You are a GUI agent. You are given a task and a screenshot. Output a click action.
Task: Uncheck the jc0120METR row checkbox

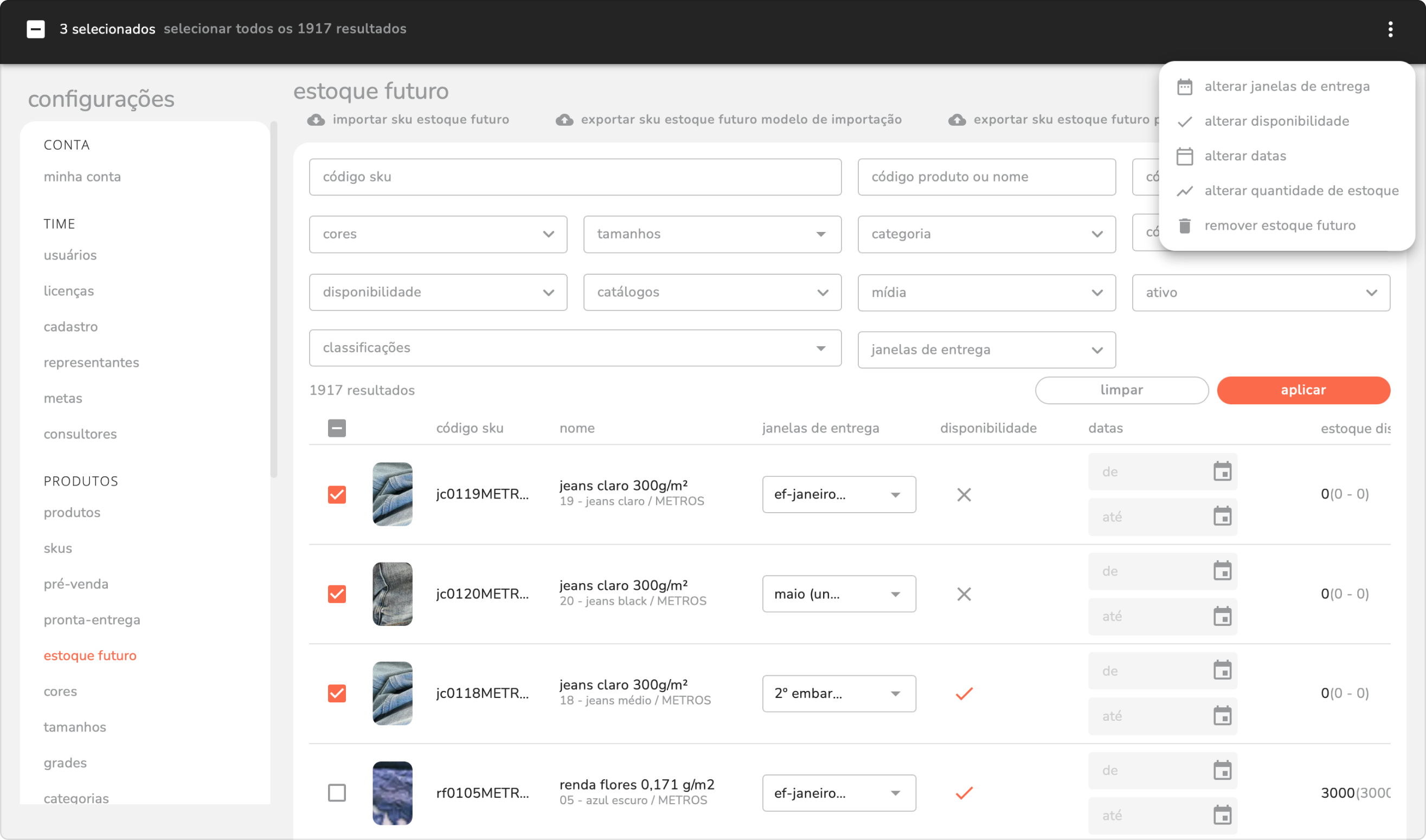pos(336,594)
